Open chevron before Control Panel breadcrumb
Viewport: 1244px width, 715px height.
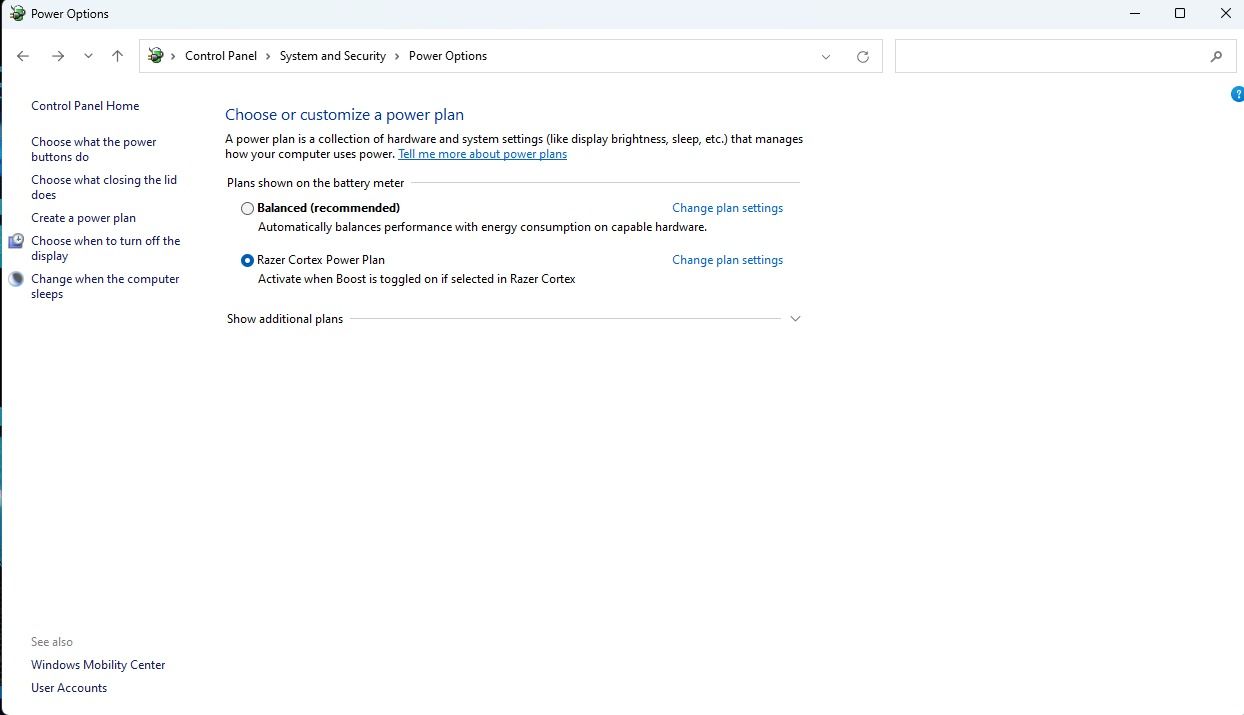[174, 57]
